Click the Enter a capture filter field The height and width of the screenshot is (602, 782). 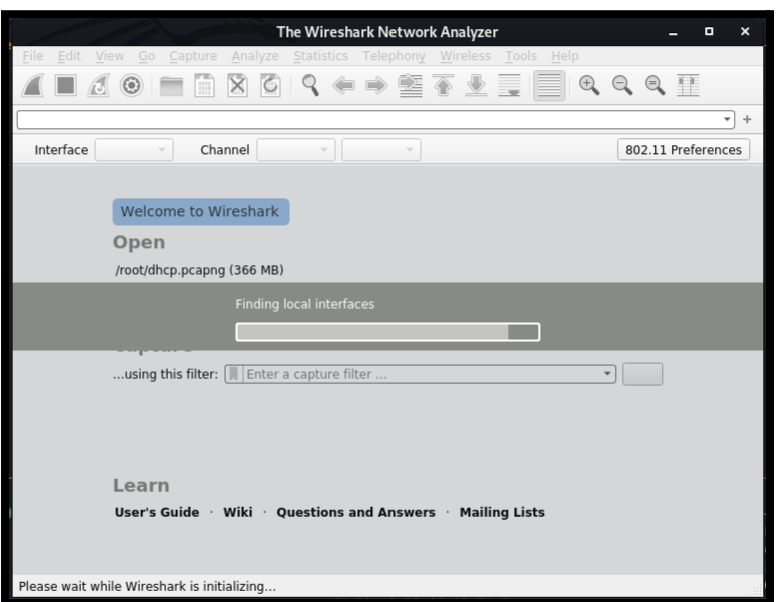(x=421, y=374)
